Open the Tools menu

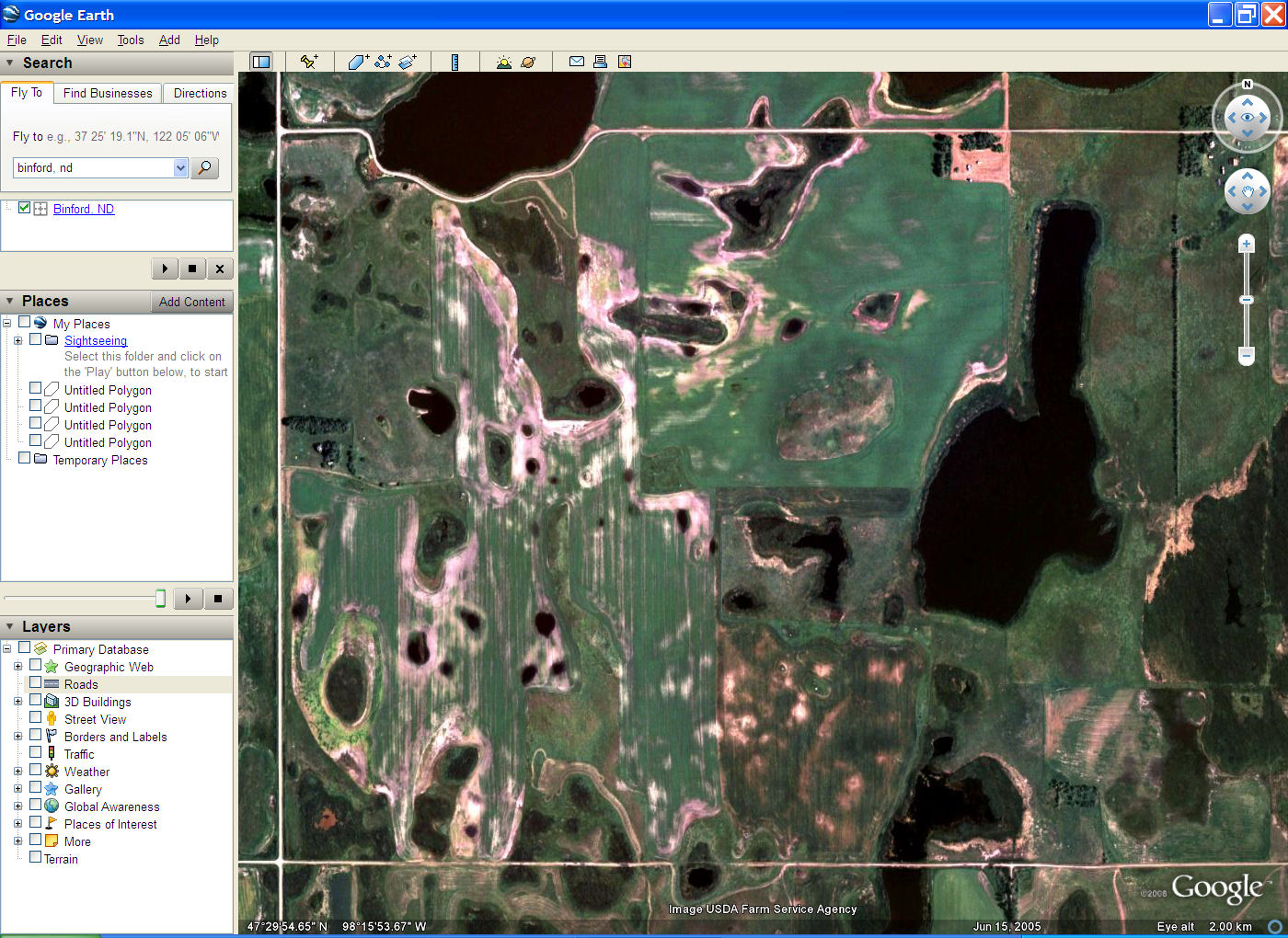click(x=131, y=40)
